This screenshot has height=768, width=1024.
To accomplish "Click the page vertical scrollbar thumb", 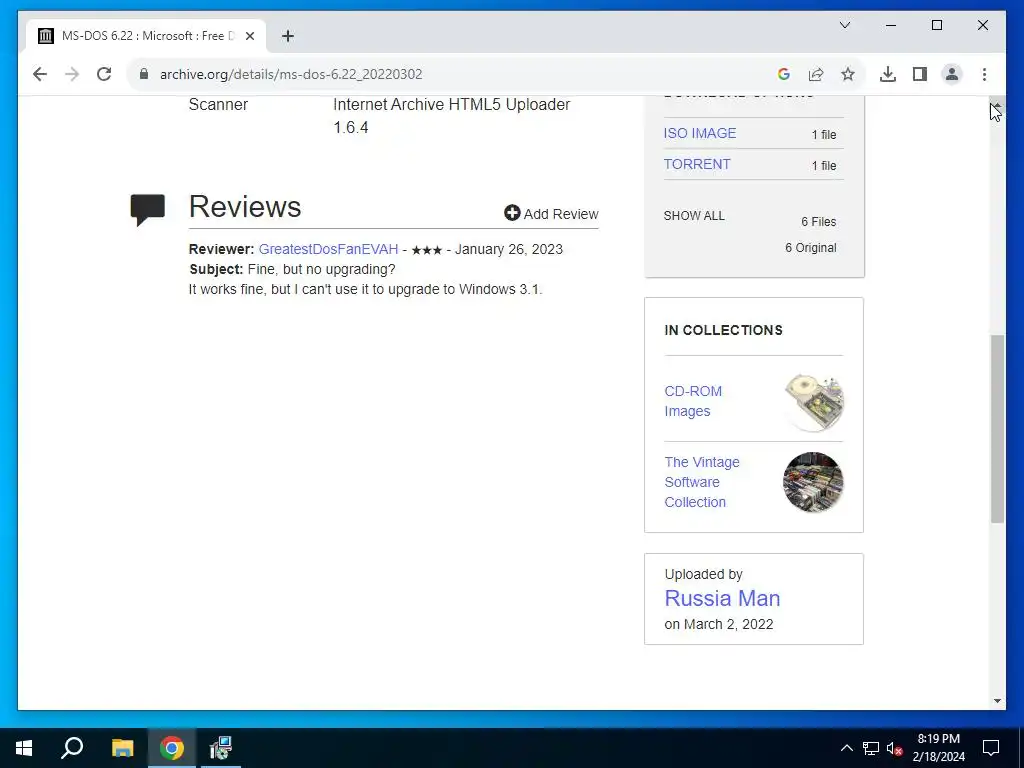I will click(997, 428).
